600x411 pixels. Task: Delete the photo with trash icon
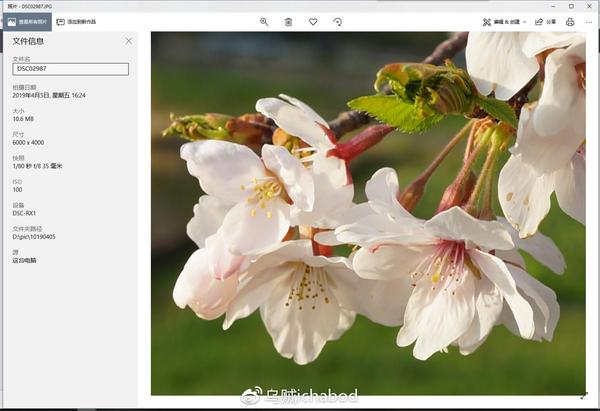pyautogui.click(x=289, y=22)
